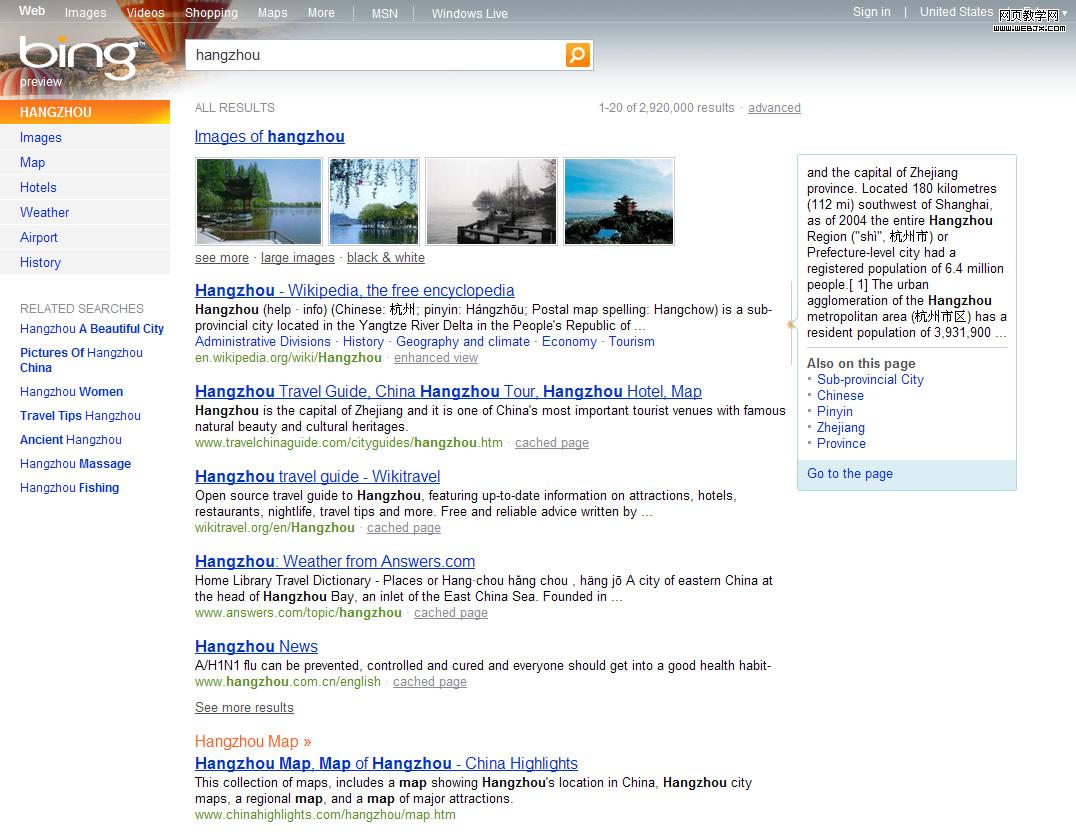1076x832 pixels.
Task: Open the hilltop pagoda image thumbnail
Action: tap(619, 201)
